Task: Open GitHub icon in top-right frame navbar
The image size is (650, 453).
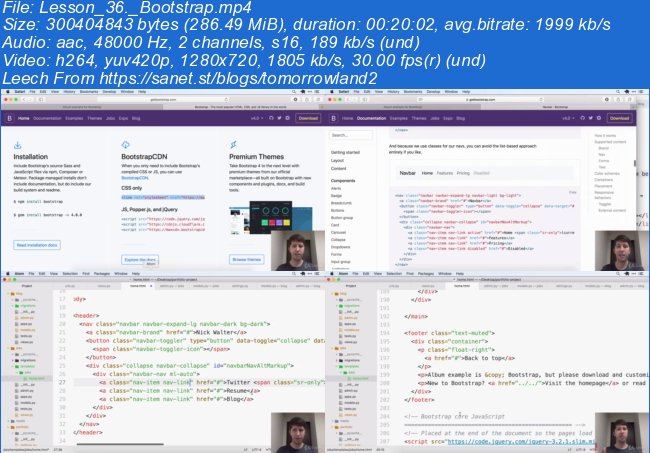Action: [582, 118]
